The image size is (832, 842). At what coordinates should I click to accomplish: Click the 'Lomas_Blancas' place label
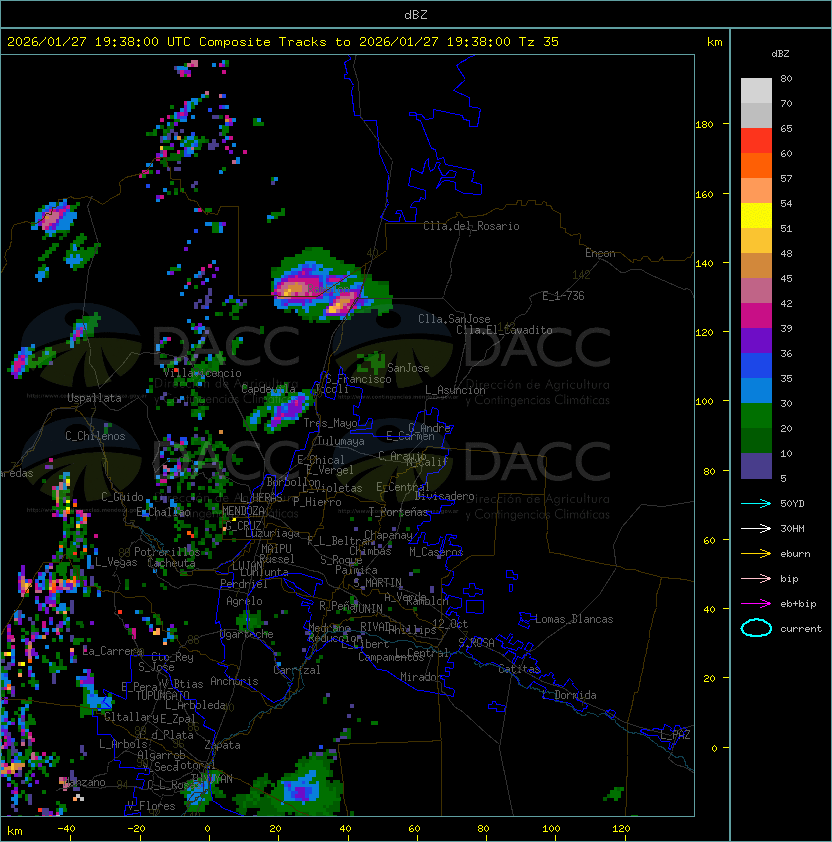574,619
